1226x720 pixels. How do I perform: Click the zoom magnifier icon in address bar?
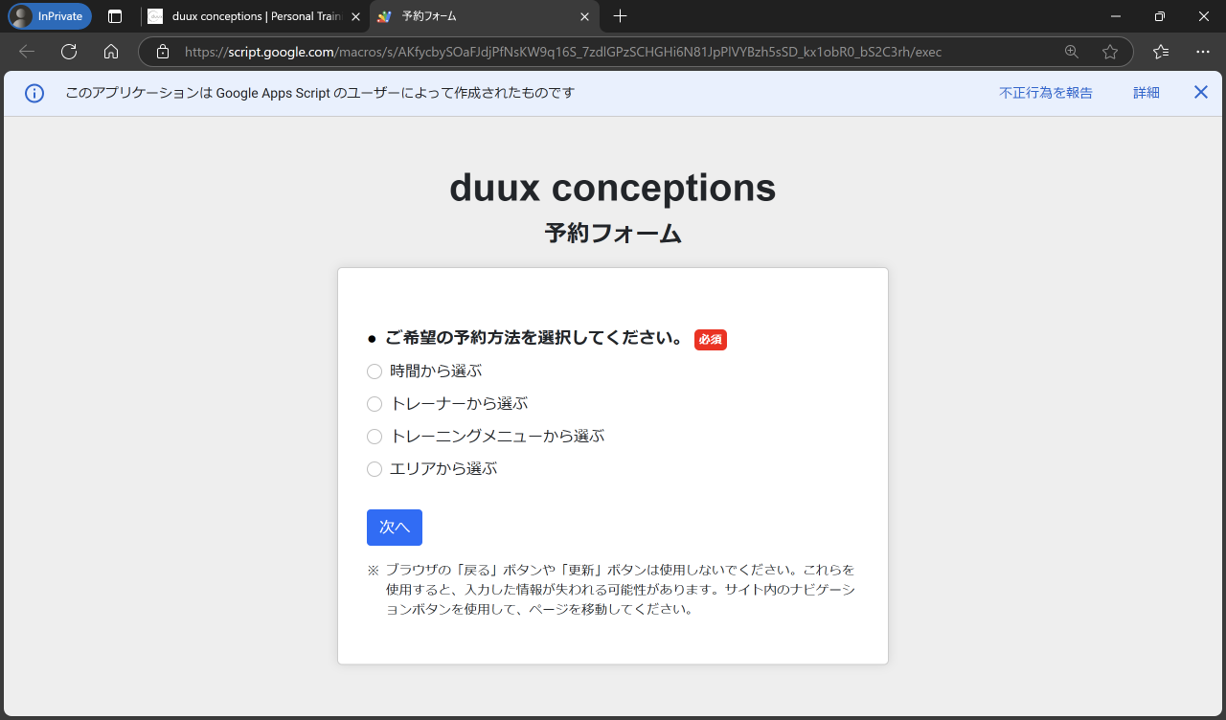click(1071, 52)
